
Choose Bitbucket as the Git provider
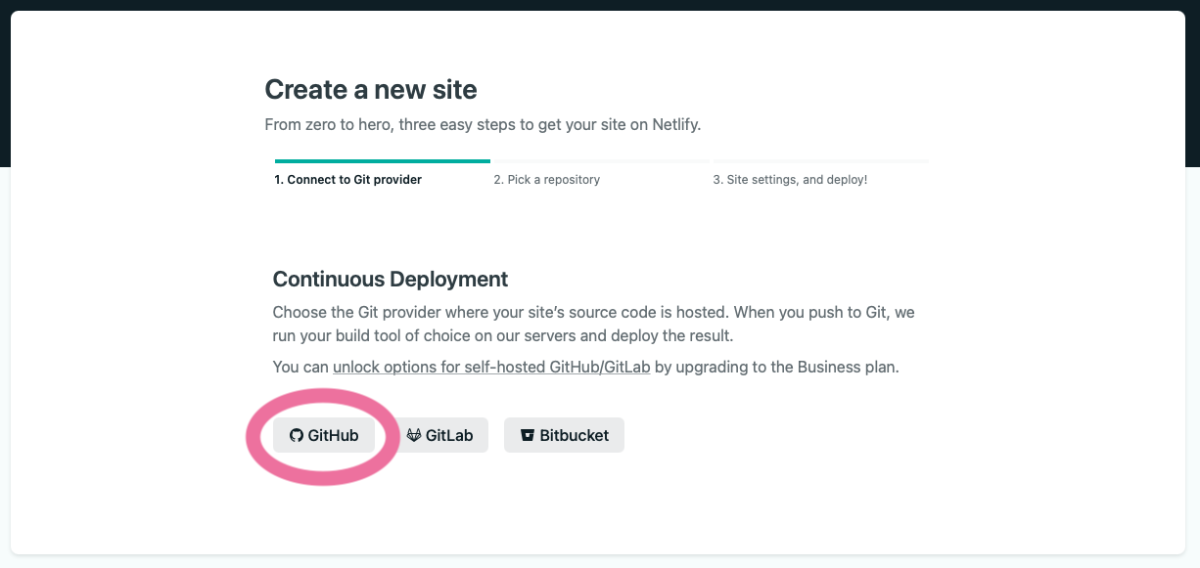(564, 435)
